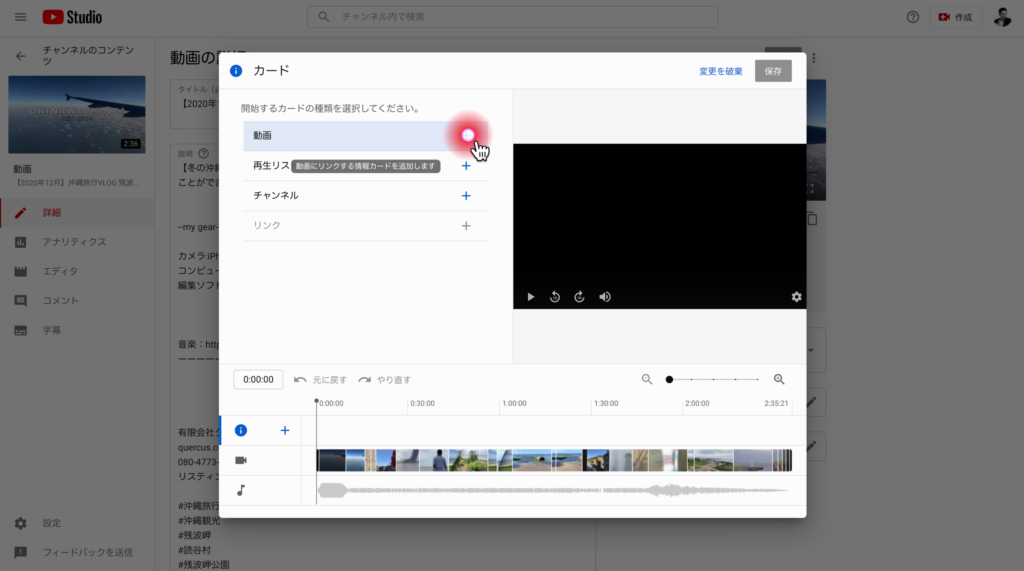Add a 再生リスト card with its plus
The height and width of the screenshot is (571, 1024).
tap(466, 166)
